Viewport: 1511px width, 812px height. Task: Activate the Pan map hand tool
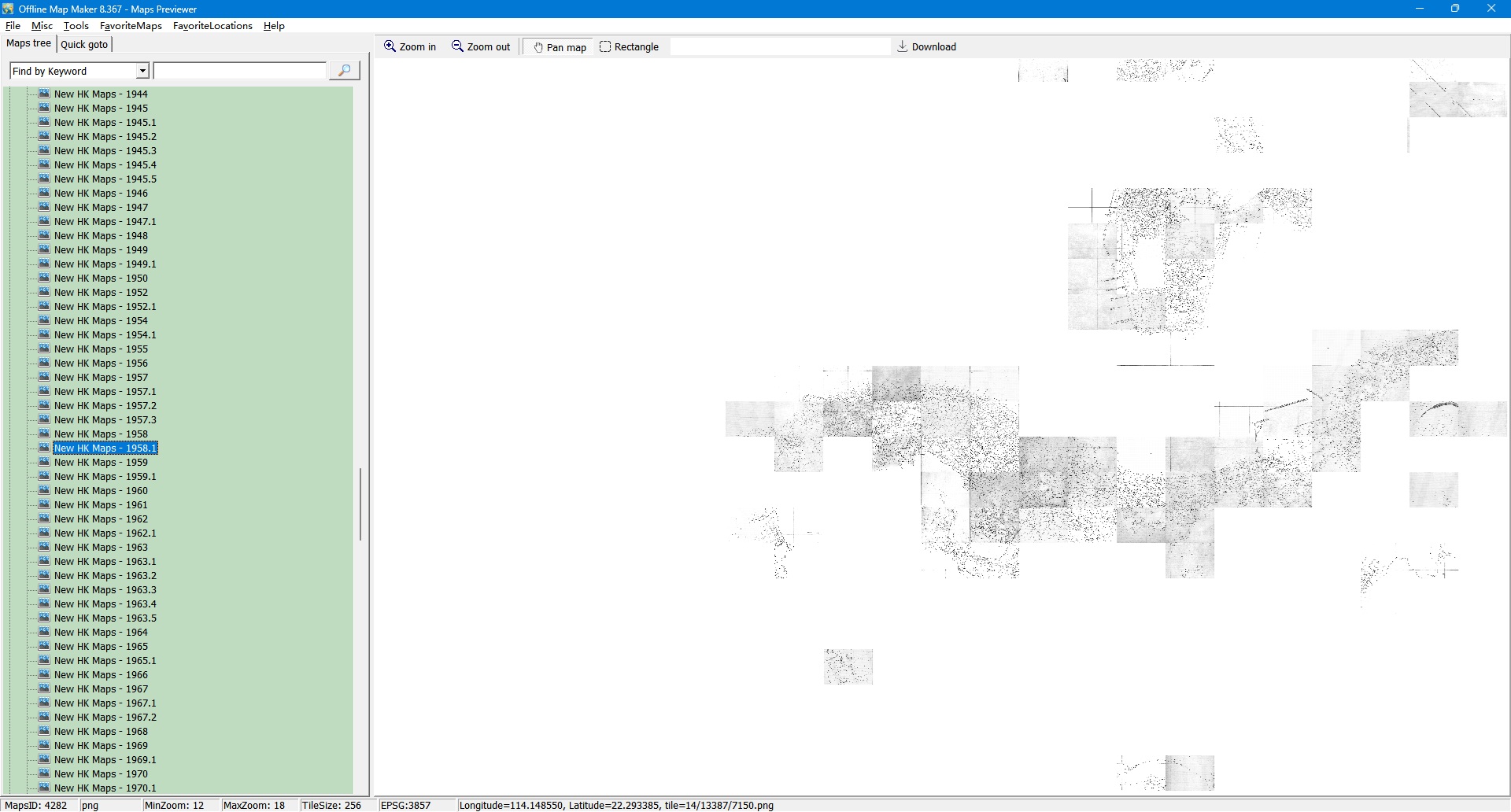560,47
